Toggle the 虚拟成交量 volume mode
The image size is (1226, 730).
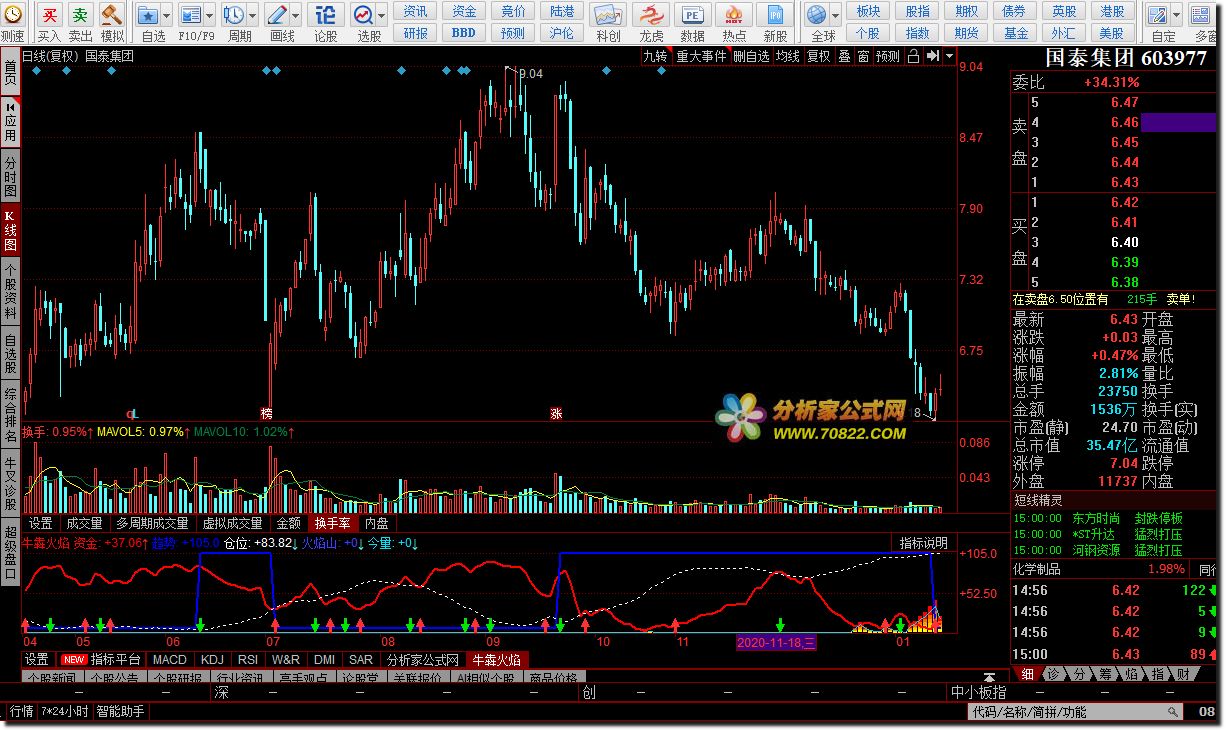point(232,523)
